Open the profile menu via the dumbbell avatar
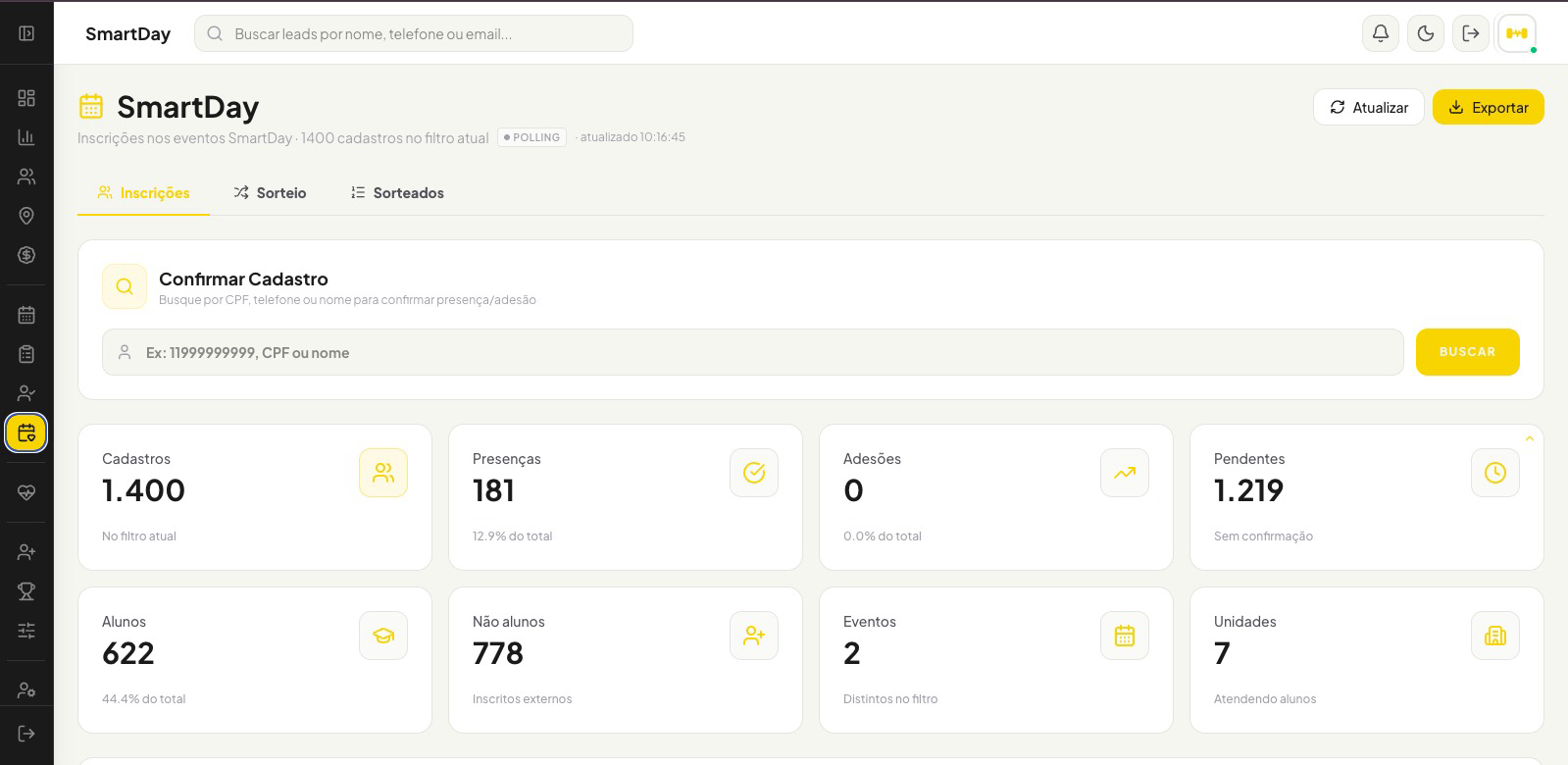The height and width of the screenshot is (765, 1568). [1517, 33]
